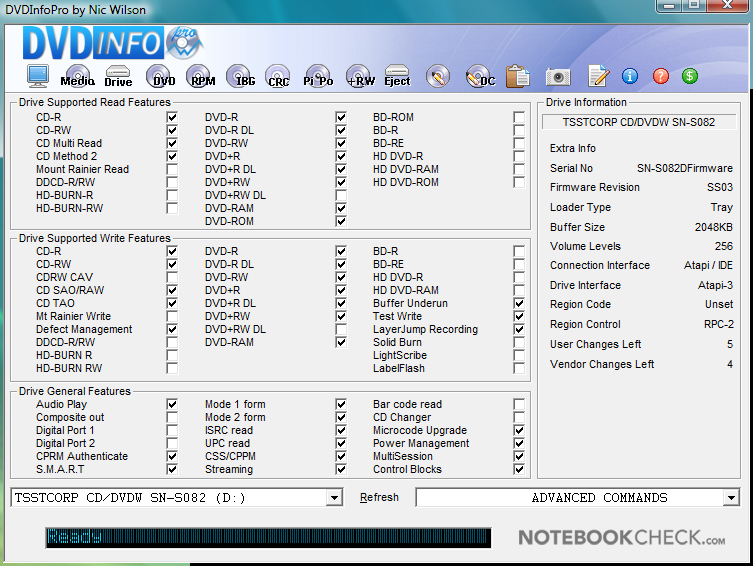
Task: Click the Refresh button
Action: [x=379, y=497]
